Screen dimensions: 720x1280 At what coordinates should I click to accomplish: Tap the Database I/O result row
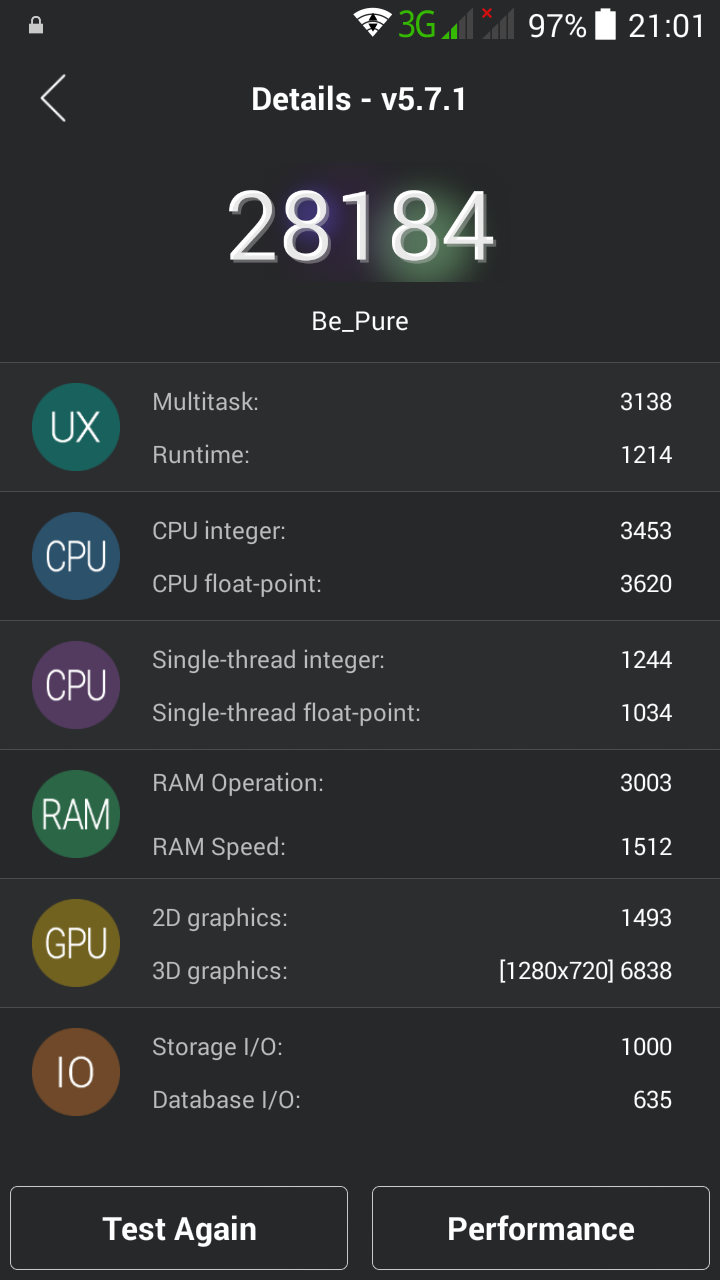pyautogui.click(x=410, y=1100)
